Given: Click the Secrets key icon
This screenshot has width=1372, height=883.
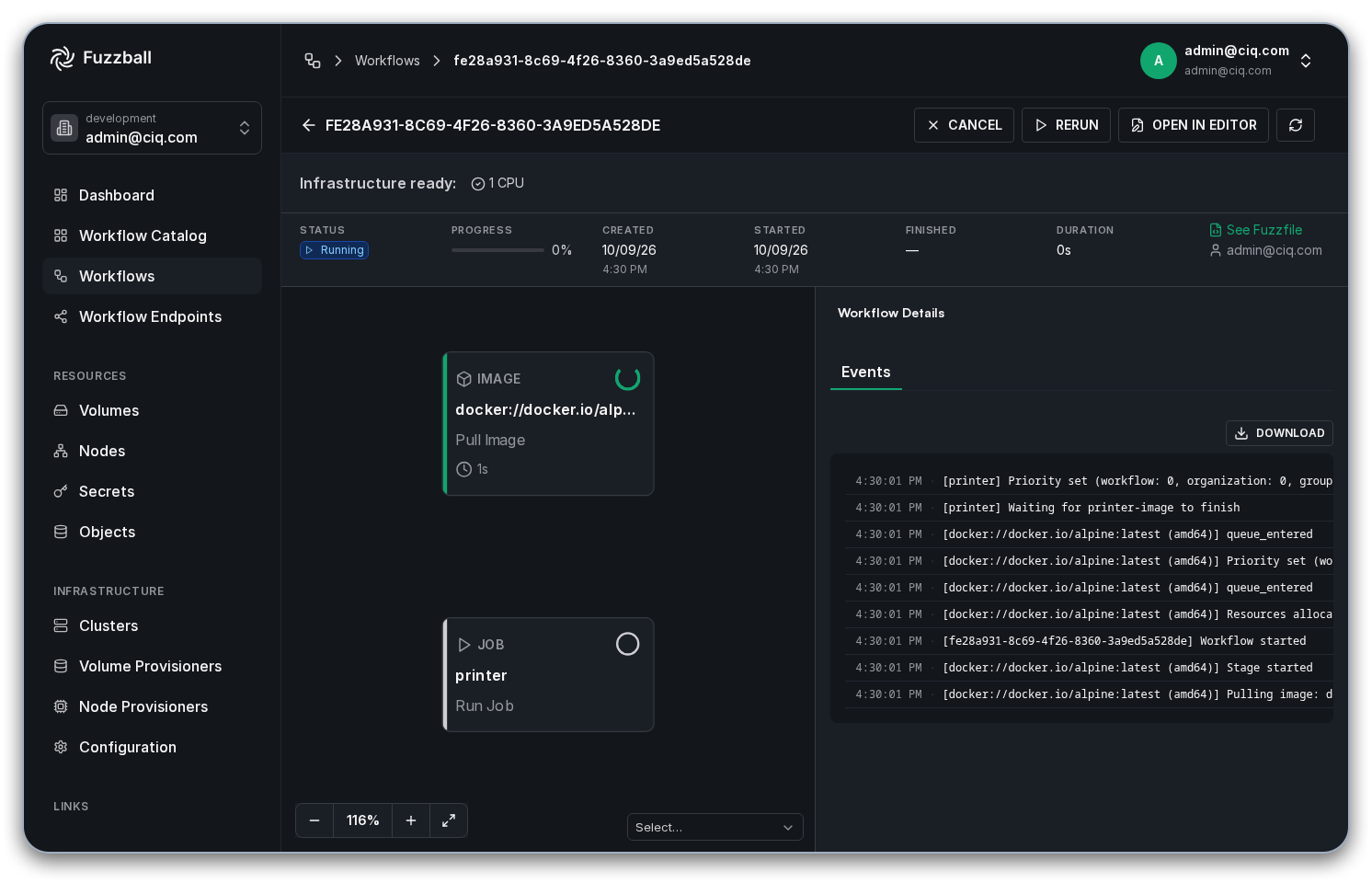Looking at the screenshot, I should point(61,491).
